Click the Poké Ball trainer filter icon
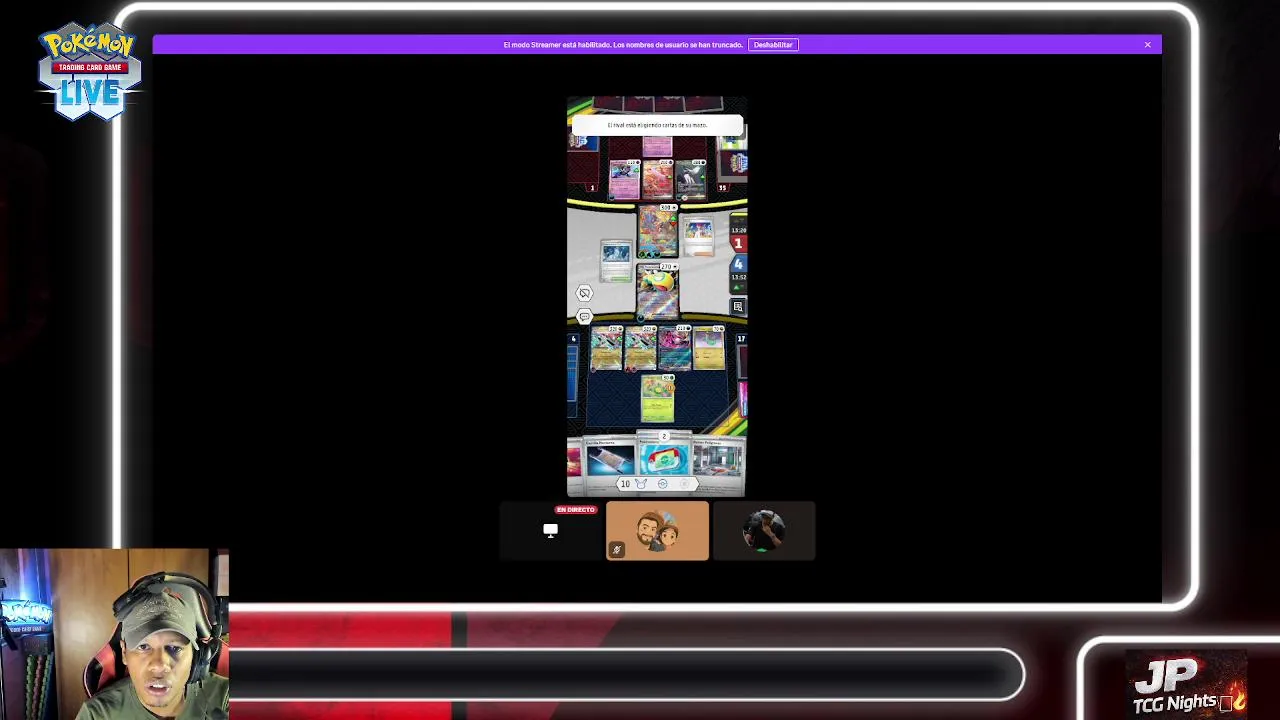 pos(662,484)
